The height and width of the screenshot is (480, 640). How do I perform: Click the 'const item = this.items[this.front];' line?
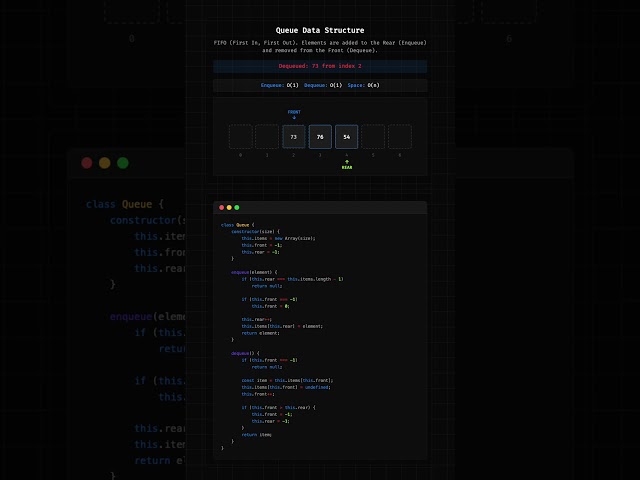click(x=287, y=380)
